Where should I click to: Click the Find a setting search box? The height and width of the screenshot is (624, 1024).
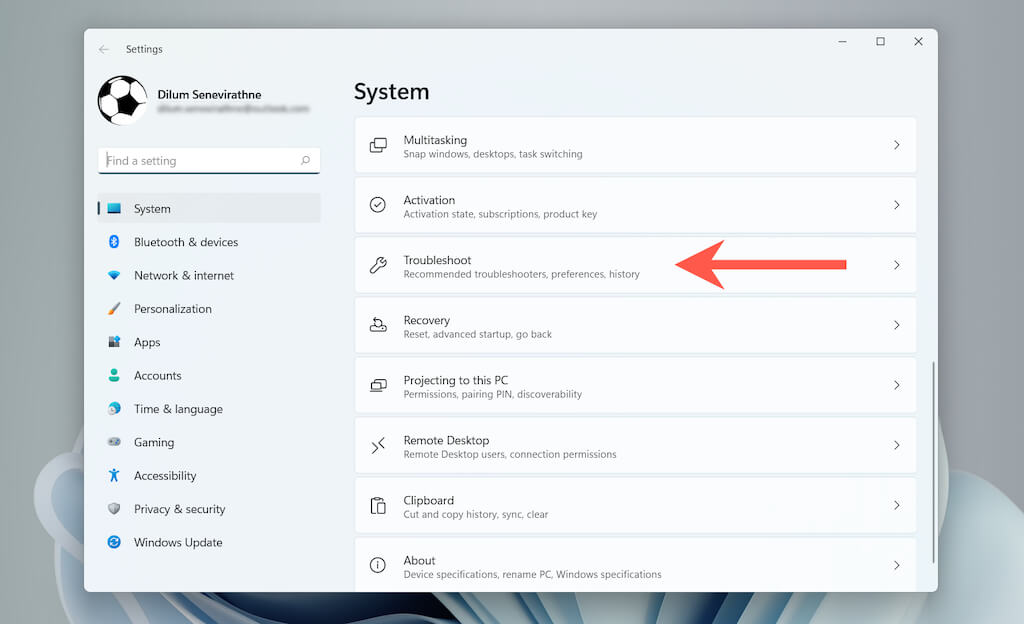pyautogui.click(x=200, y=160)
